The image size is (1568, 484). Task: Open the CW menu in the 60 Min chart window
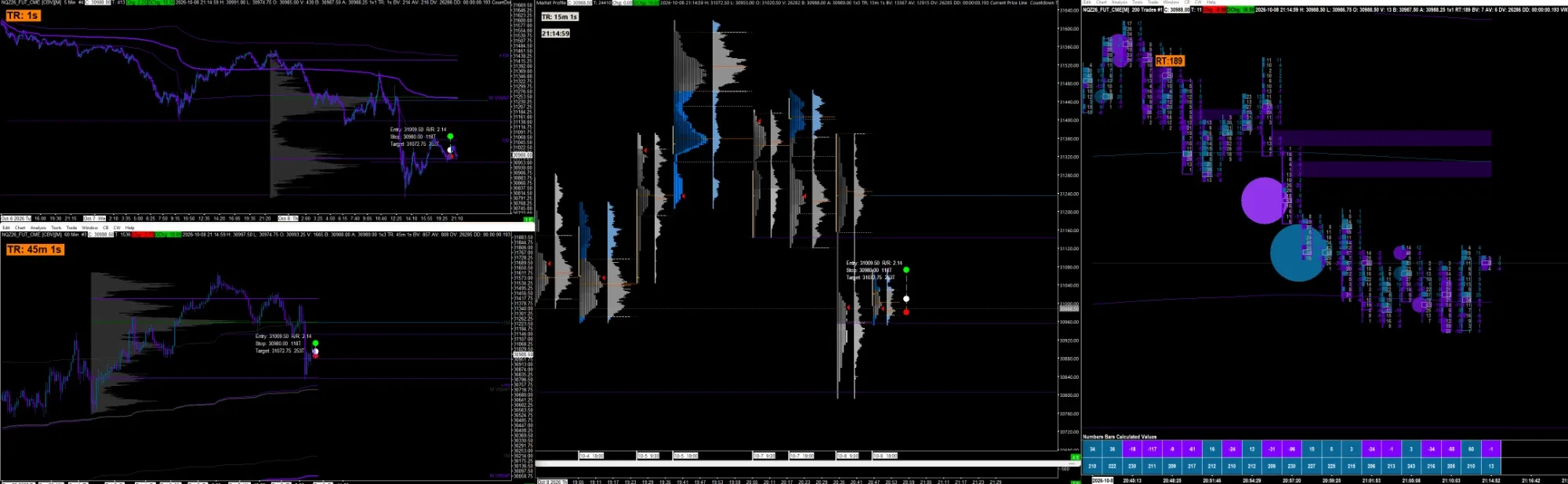(x=117, y=227)
